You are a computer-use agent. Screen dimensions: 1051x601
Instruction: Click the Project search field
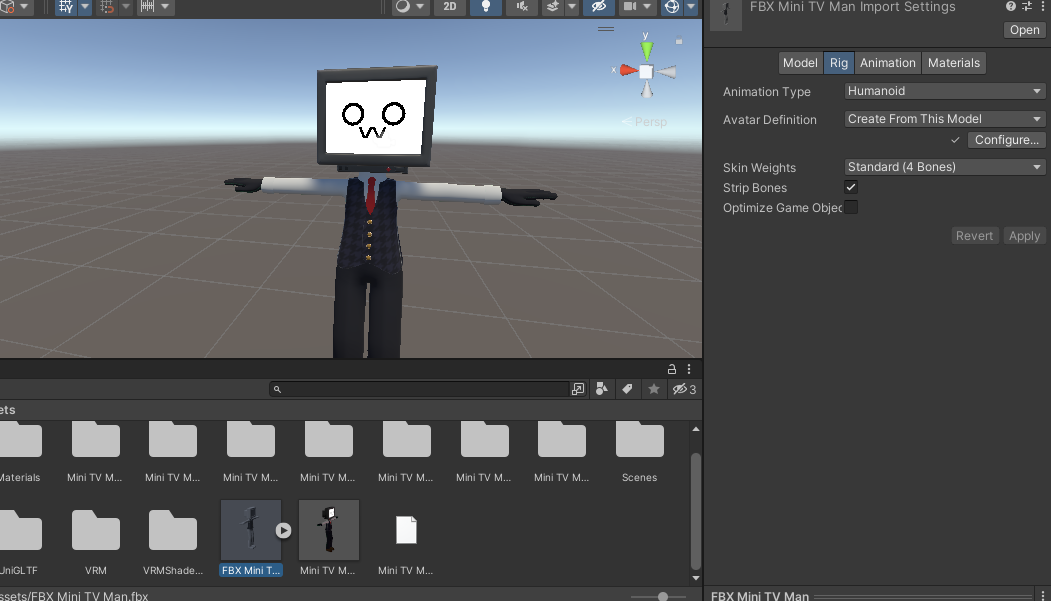point(420,389)
